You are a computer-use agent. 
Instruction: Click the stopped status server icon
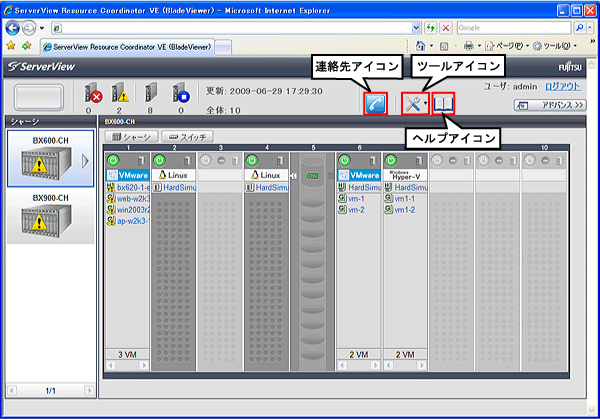point(181,93)
